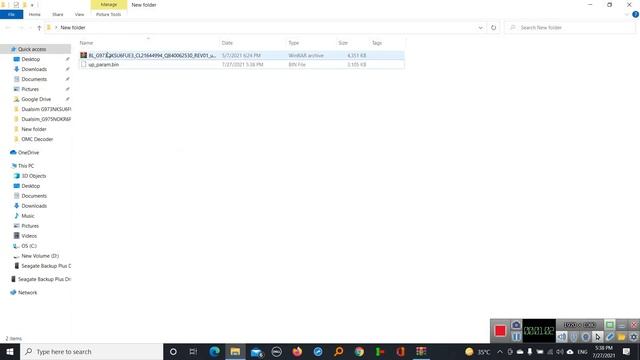
Task: Open pinned Desktop under Quick access
Action: pos(31,59)
